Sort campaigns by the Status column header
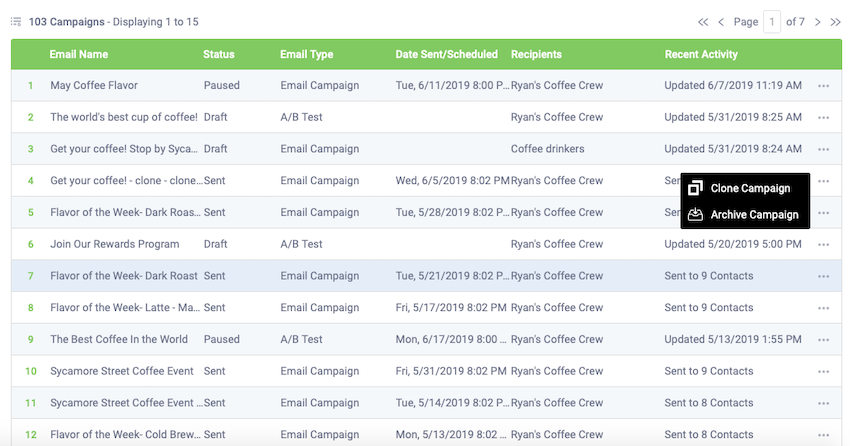Image resolution: width=850 pixels, height=446 pixels. coord(218,54)
